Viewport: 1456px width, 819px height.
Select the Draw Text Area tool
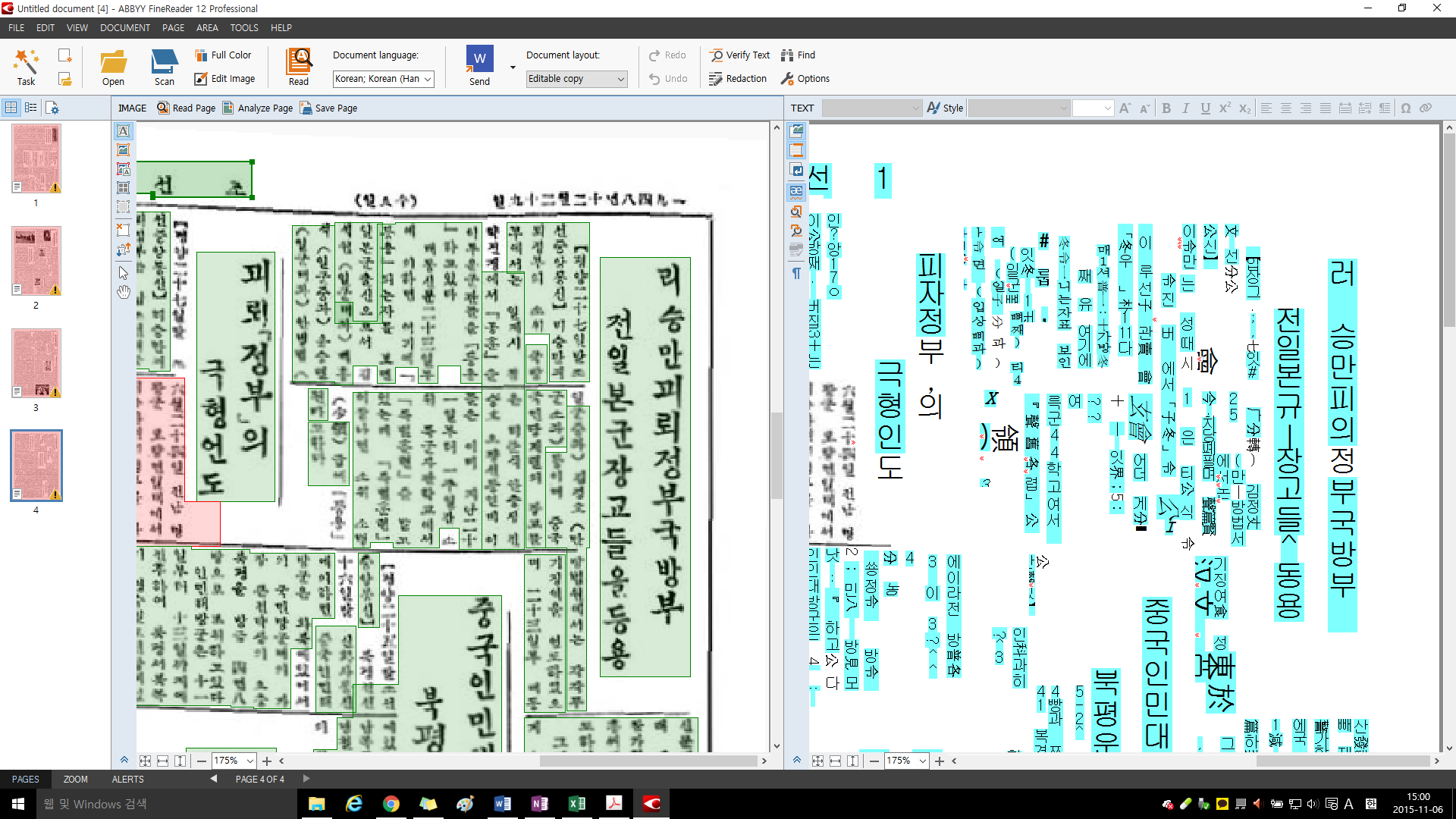pos(123,131)
